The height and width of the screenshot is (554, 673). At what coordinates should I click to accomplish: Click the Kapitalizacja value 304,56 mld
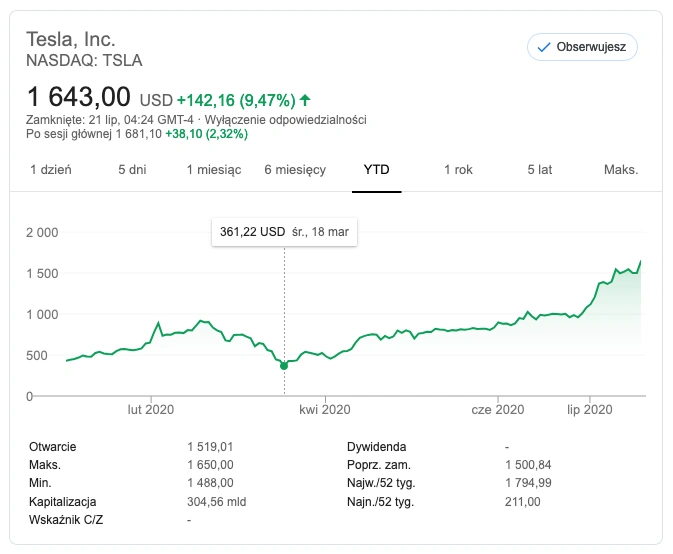coord(216,502)
